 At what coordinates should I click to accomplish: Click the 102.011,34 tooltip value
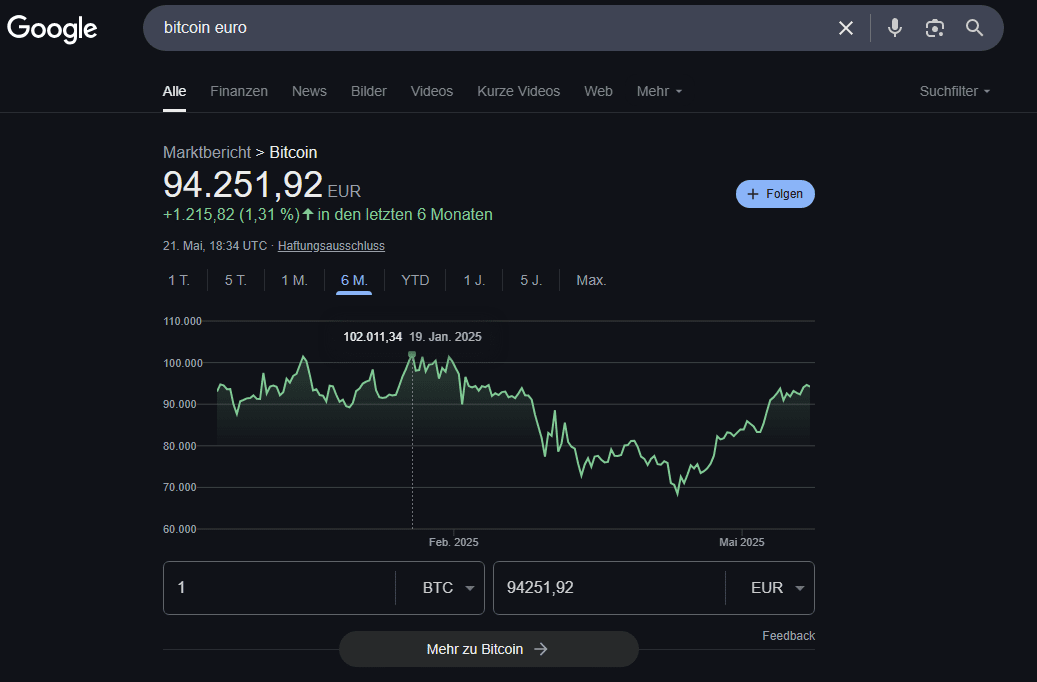pyautogui.click(x=372, y=337)
